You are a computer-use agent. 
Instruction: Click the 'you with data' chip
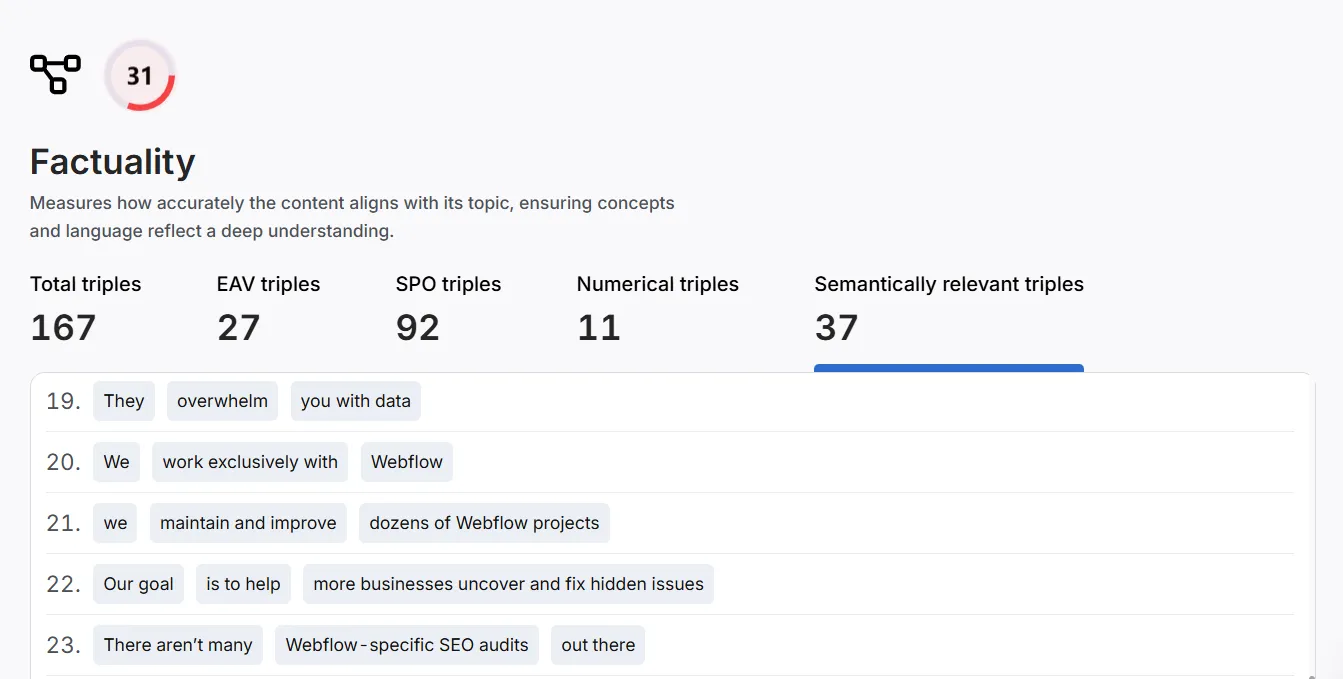pos(355,401)
